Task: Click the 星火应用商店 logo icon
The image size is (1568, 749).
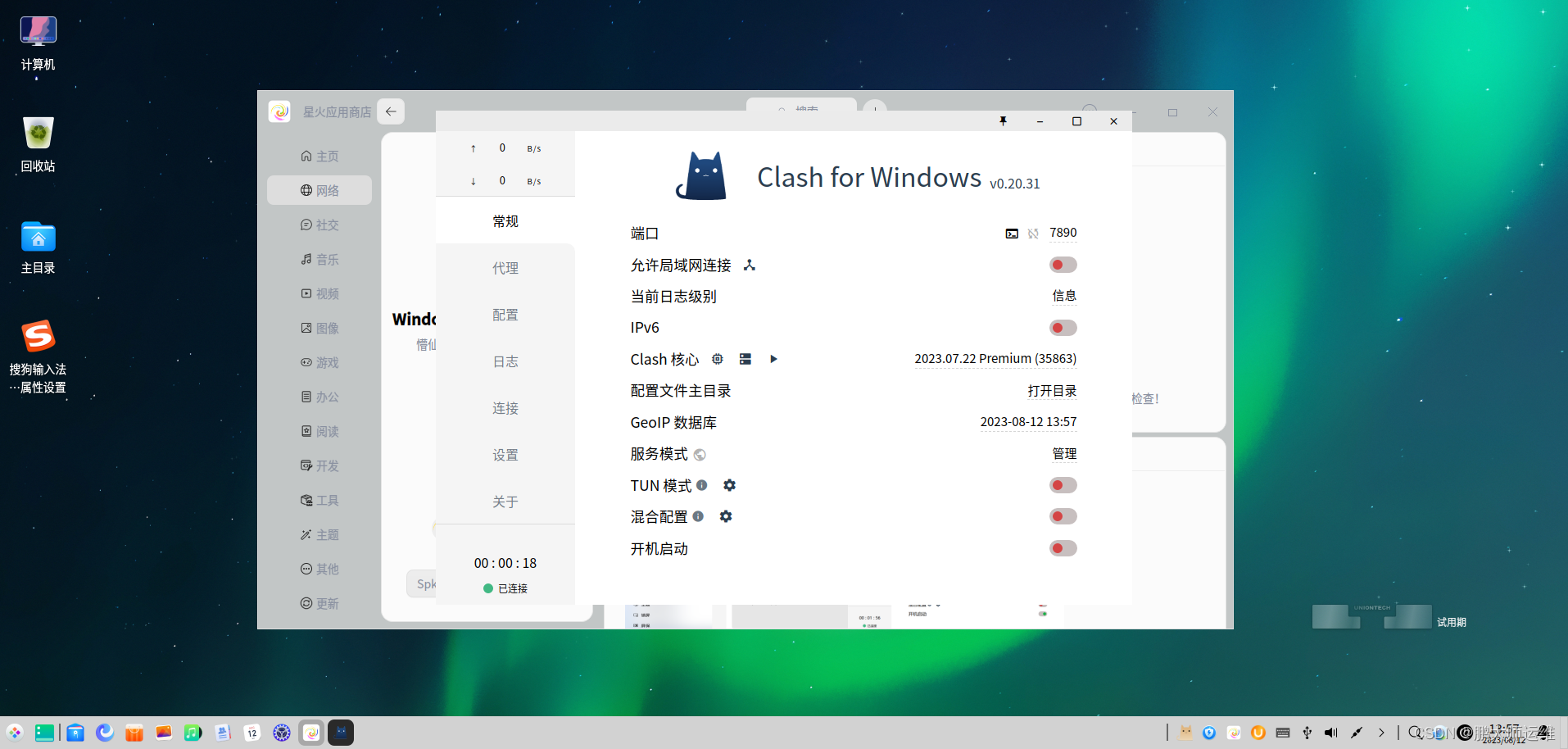Action: 279,111
